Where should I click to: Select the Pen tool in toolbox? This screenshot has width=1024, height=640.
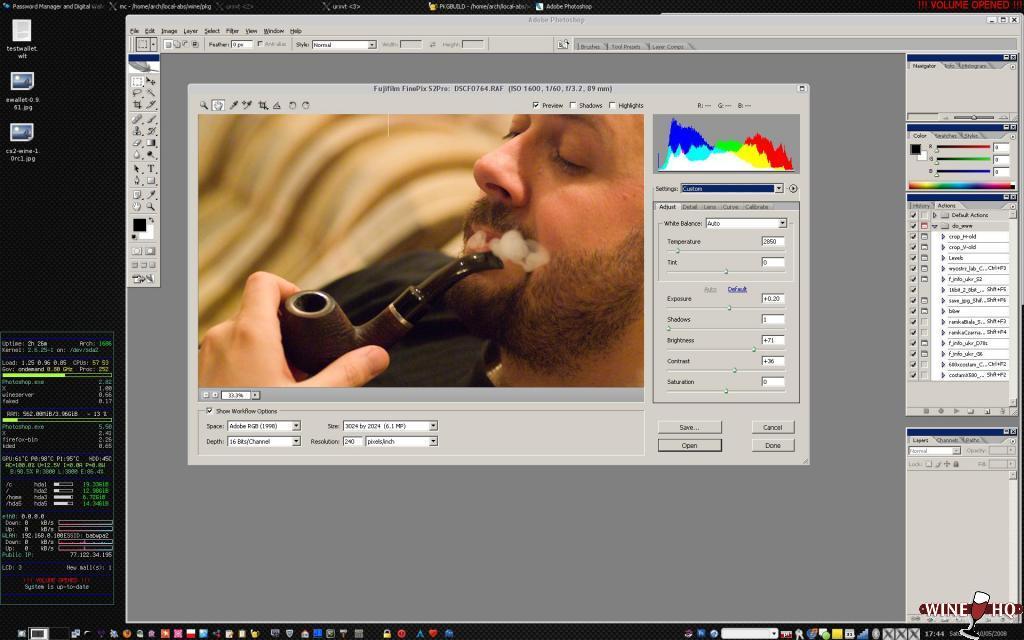[137, 181]
